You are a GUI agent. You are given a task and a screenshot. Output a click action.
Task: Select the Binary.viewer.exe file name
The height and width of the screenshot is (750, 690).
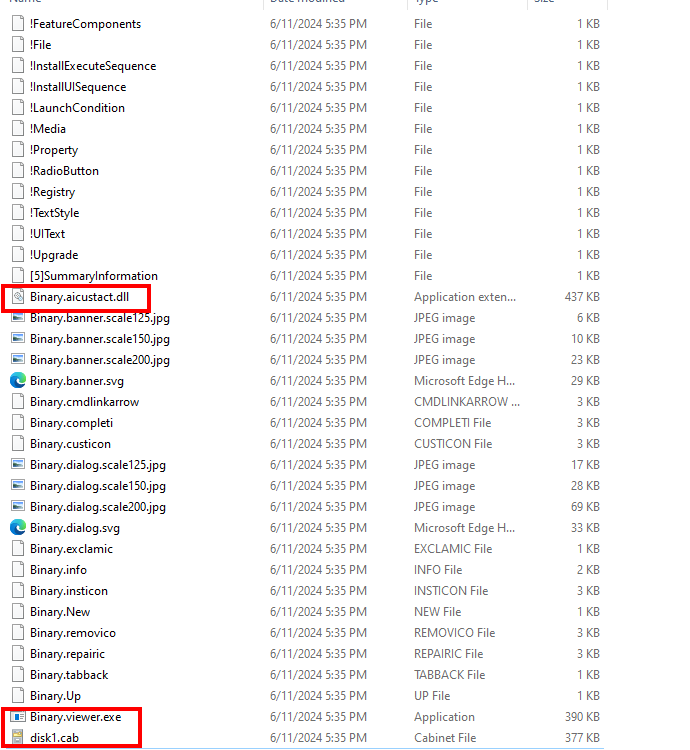[x=76, y=717]
